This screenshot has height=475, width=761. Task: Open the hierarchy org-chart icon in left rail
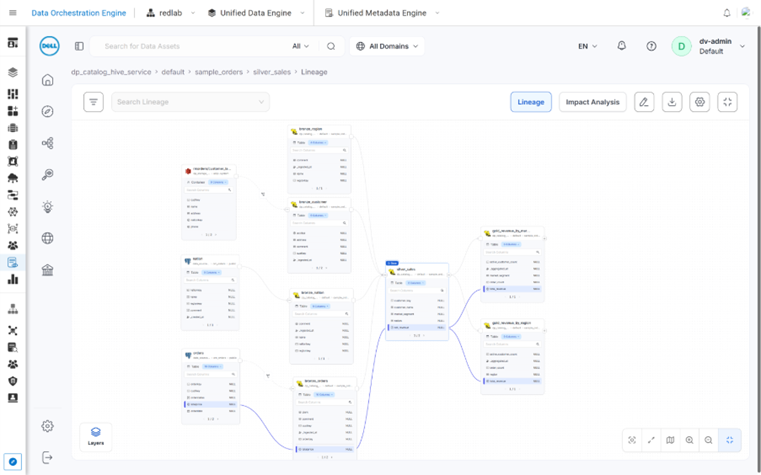(x=13, y=309)
